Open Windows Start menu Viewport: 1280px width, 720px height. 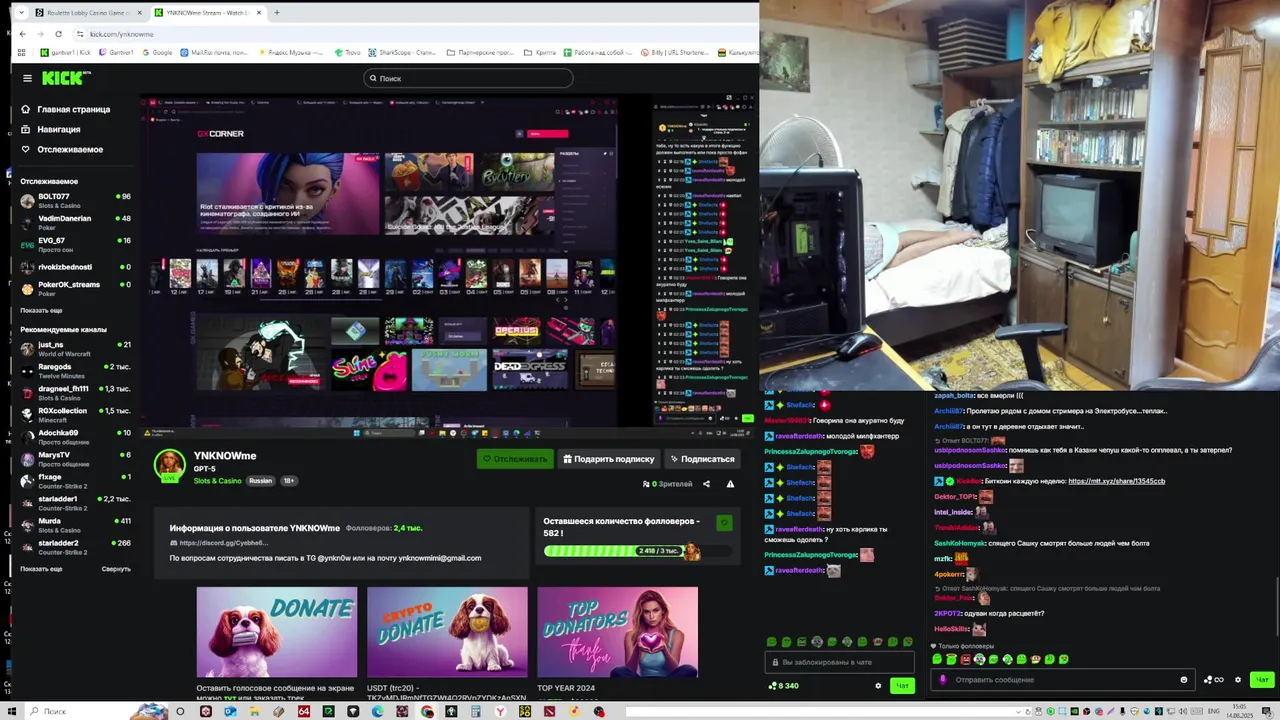[13, 711]
